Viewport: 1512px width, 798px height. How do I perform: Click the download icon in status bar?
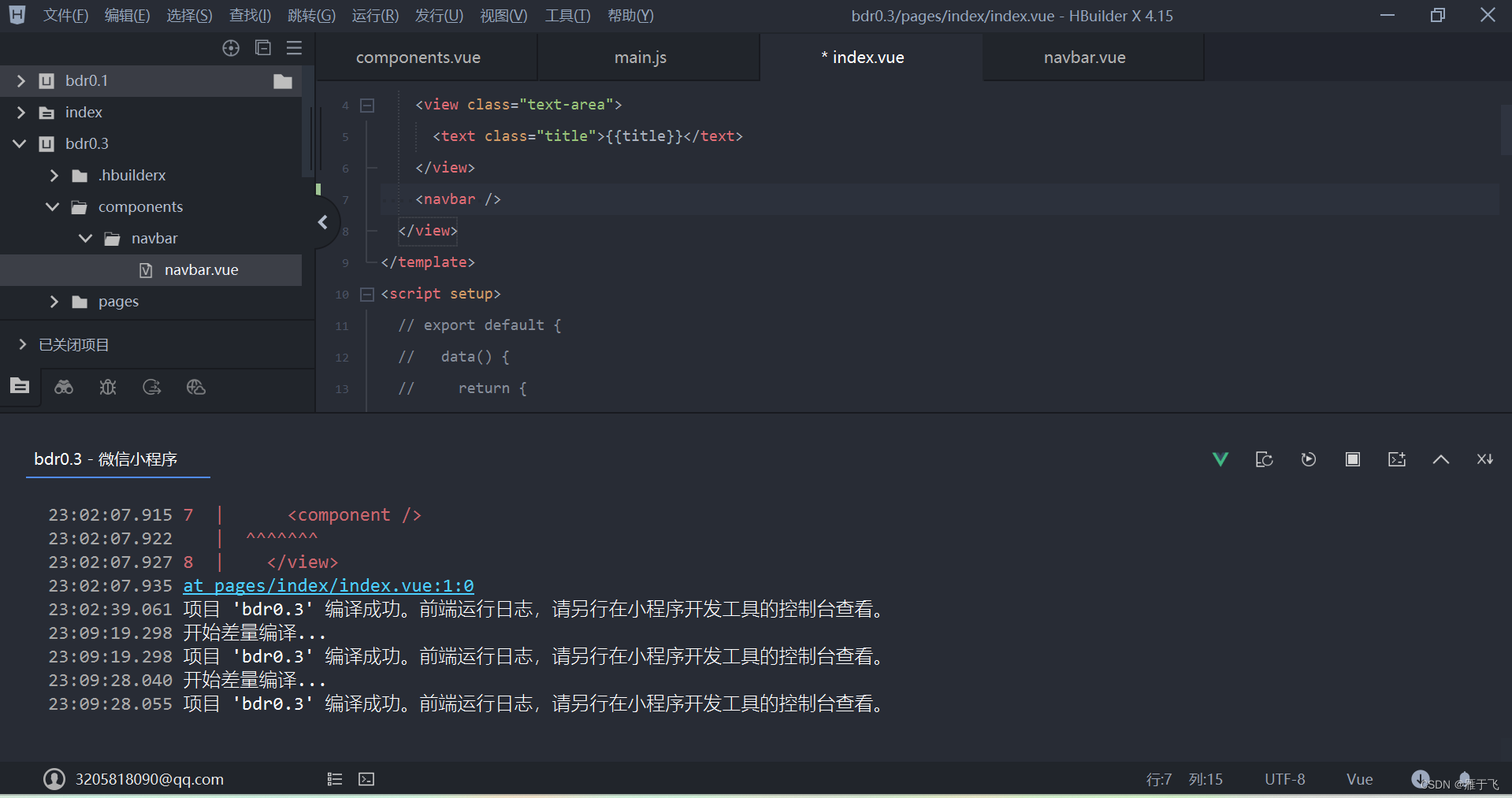[1421, 778]
